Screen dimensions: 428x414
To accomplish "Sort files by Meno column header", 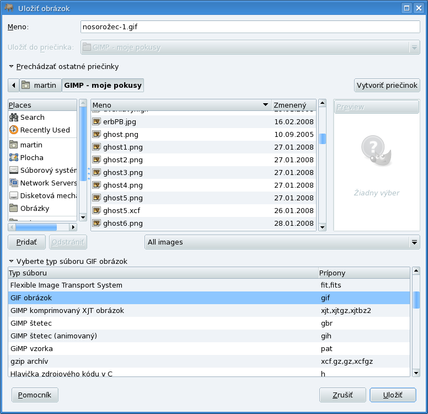I will (x=181, y=105).
